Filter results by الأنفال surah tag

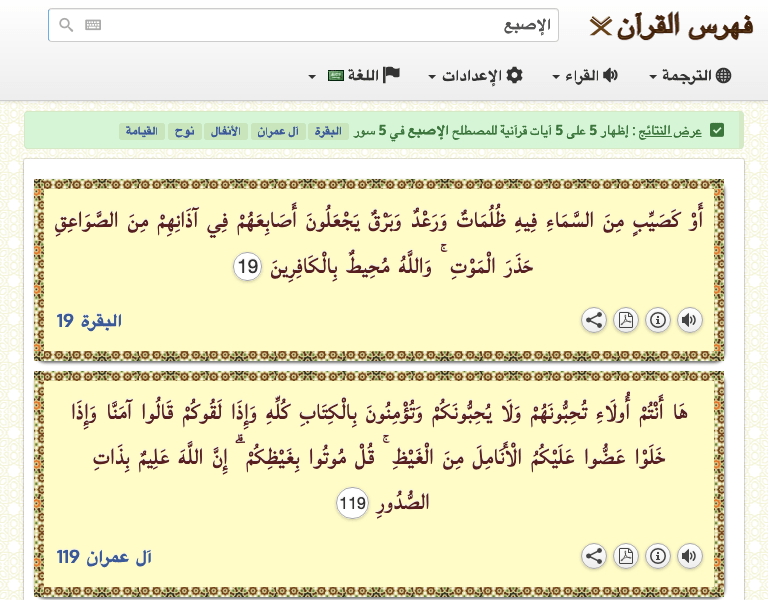point(226,131)
